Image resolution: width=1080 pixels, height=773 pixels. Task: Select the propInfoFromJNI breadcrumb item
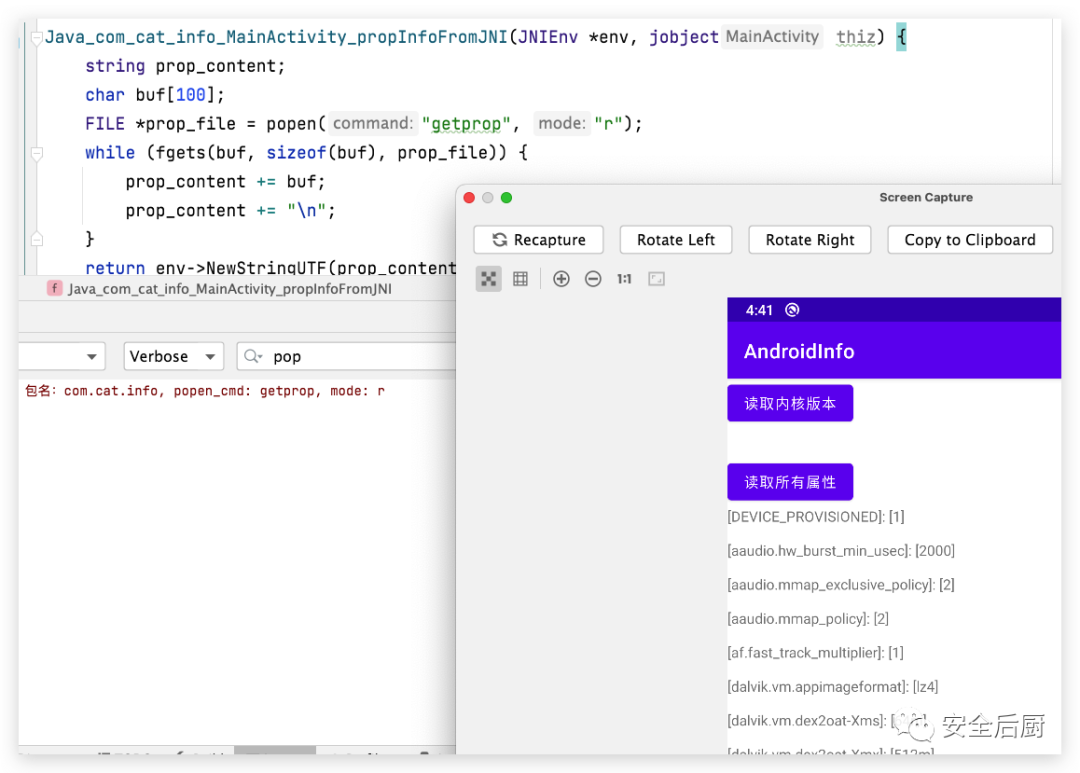pyautogui.click(x=229, y=289)
